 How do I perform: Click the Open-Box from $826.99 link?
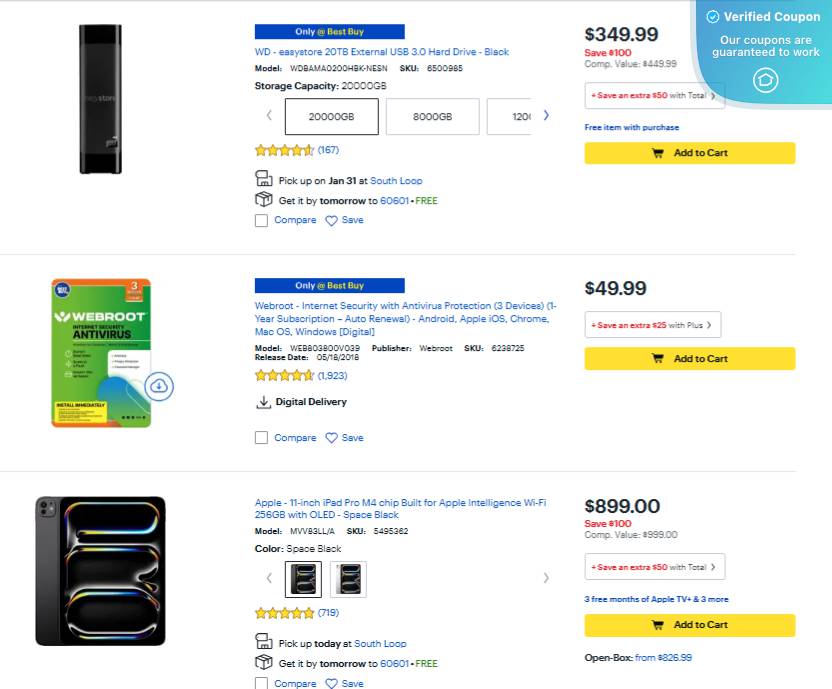[664, 658]
